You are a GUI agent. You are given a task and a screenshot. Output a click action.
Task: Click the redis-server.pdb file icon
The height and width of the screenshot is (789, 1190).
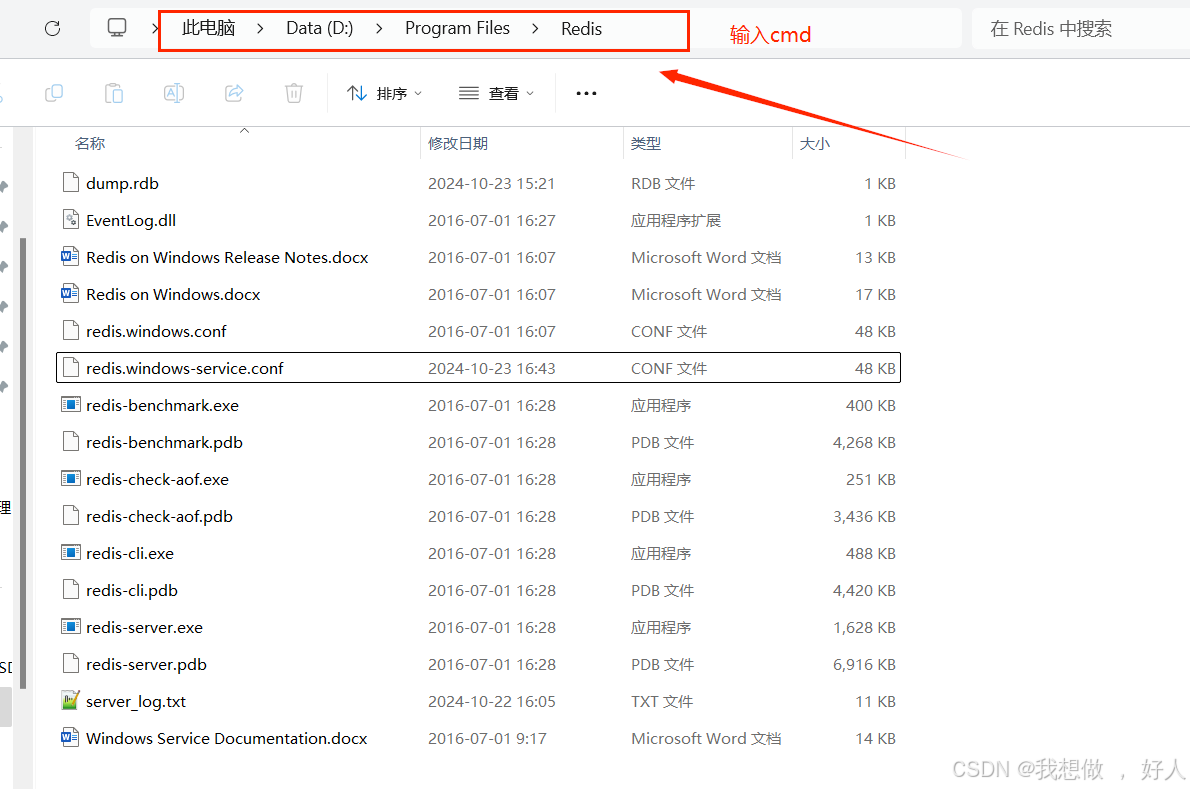tap(71, 664)
